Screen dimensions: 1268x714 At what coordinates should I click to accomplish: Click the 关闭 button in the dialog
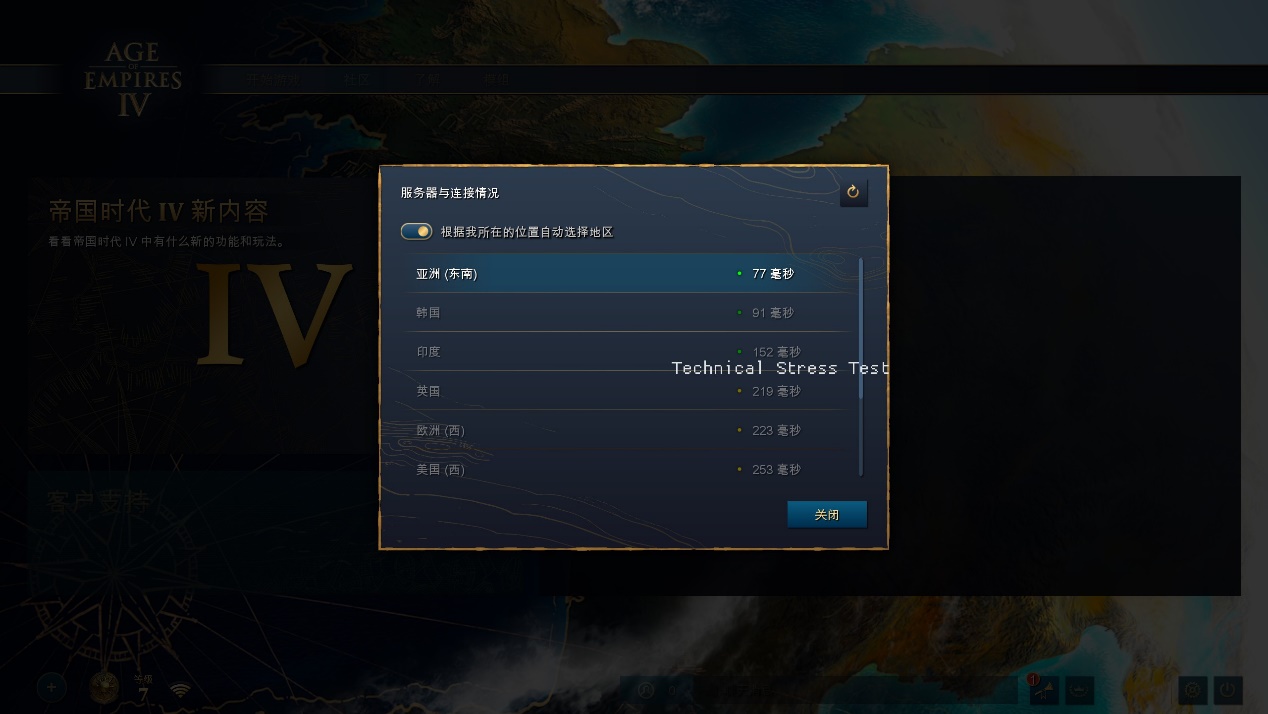pos(827,514)
